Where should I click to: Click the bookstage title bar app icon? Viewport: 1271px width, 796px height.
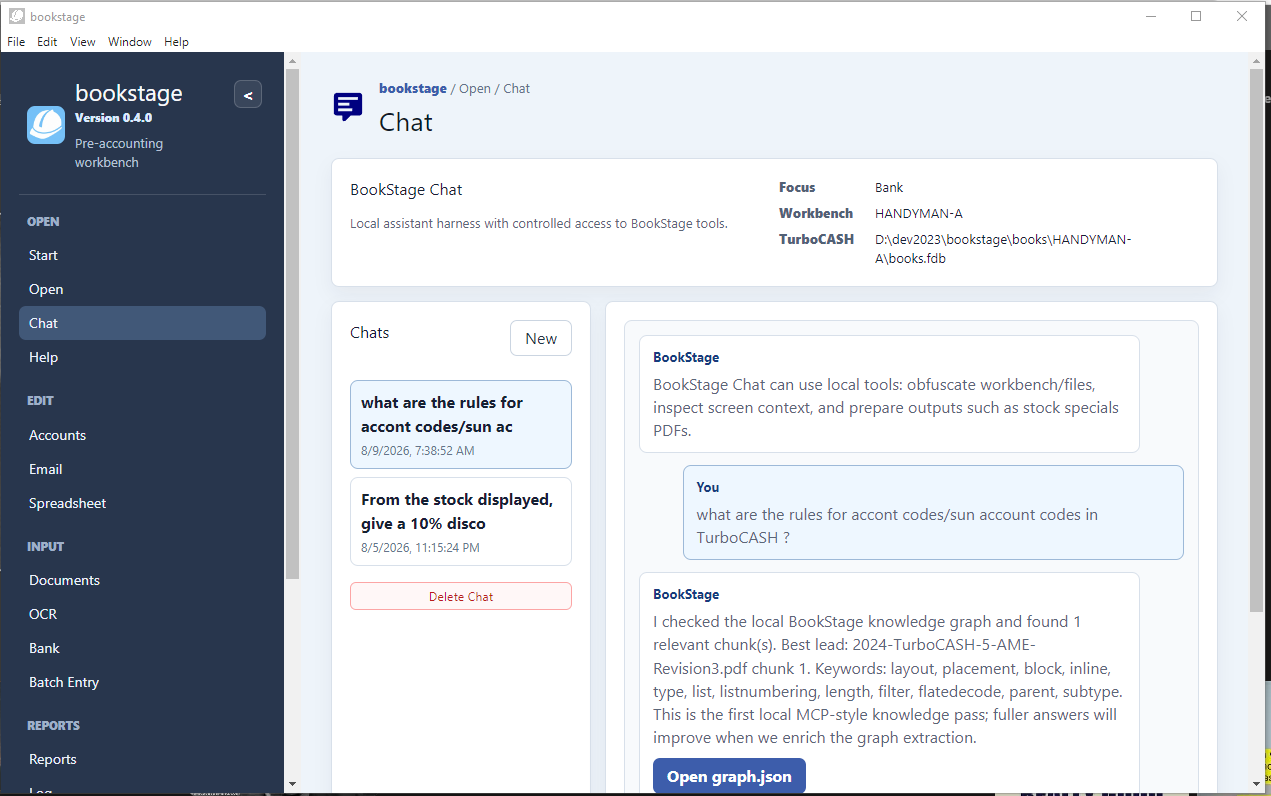[16, 16]
